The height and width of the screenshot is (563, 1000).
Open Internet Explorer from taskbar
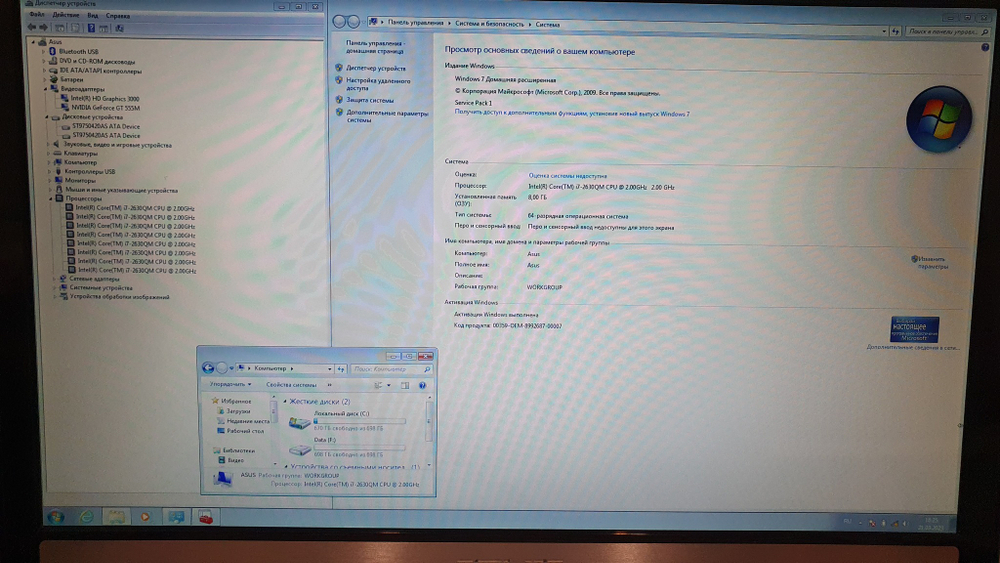[x=86, y=517]
